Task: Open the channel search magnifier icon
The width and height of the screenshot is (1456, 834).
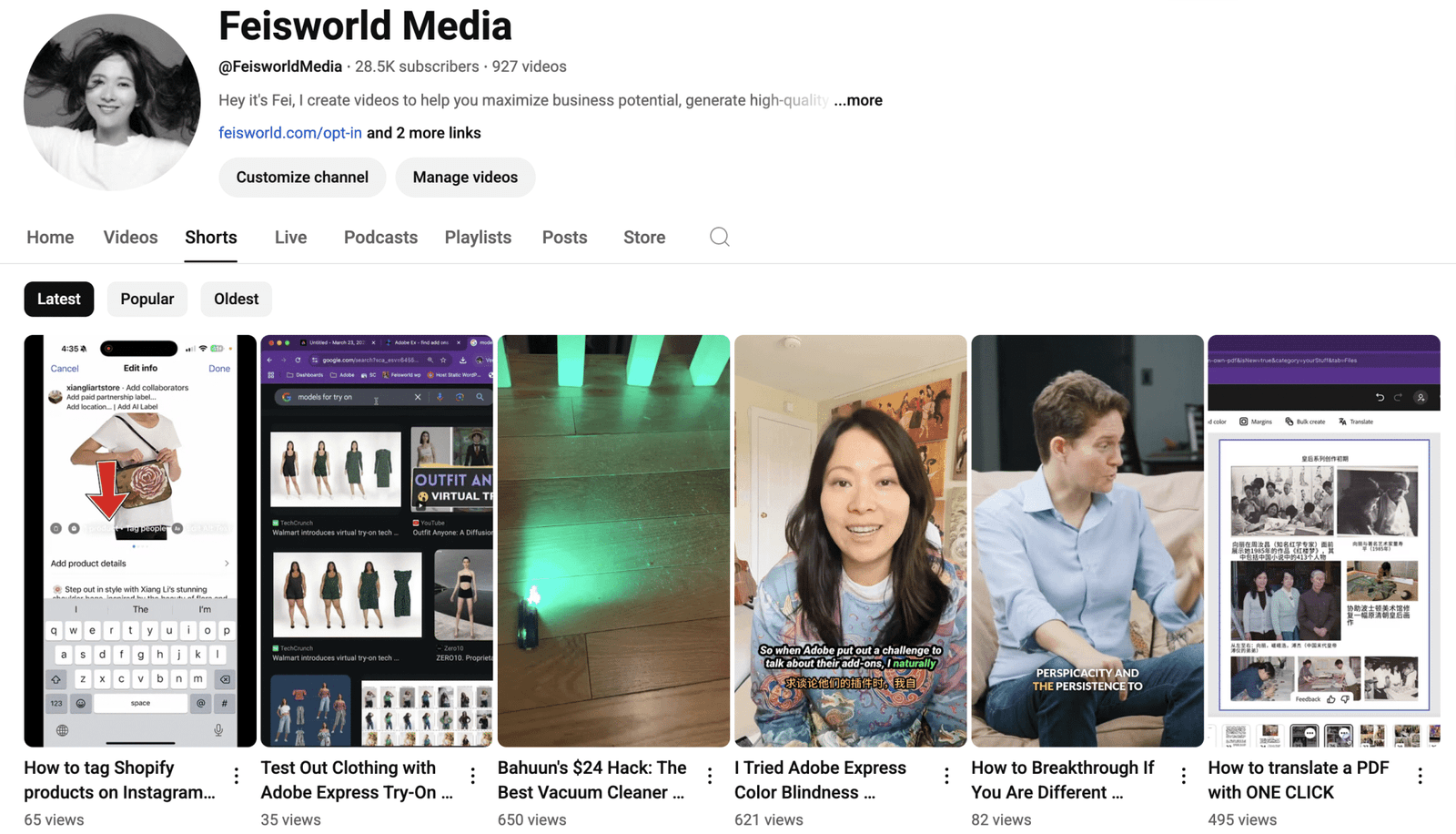Action: point(719,237)
